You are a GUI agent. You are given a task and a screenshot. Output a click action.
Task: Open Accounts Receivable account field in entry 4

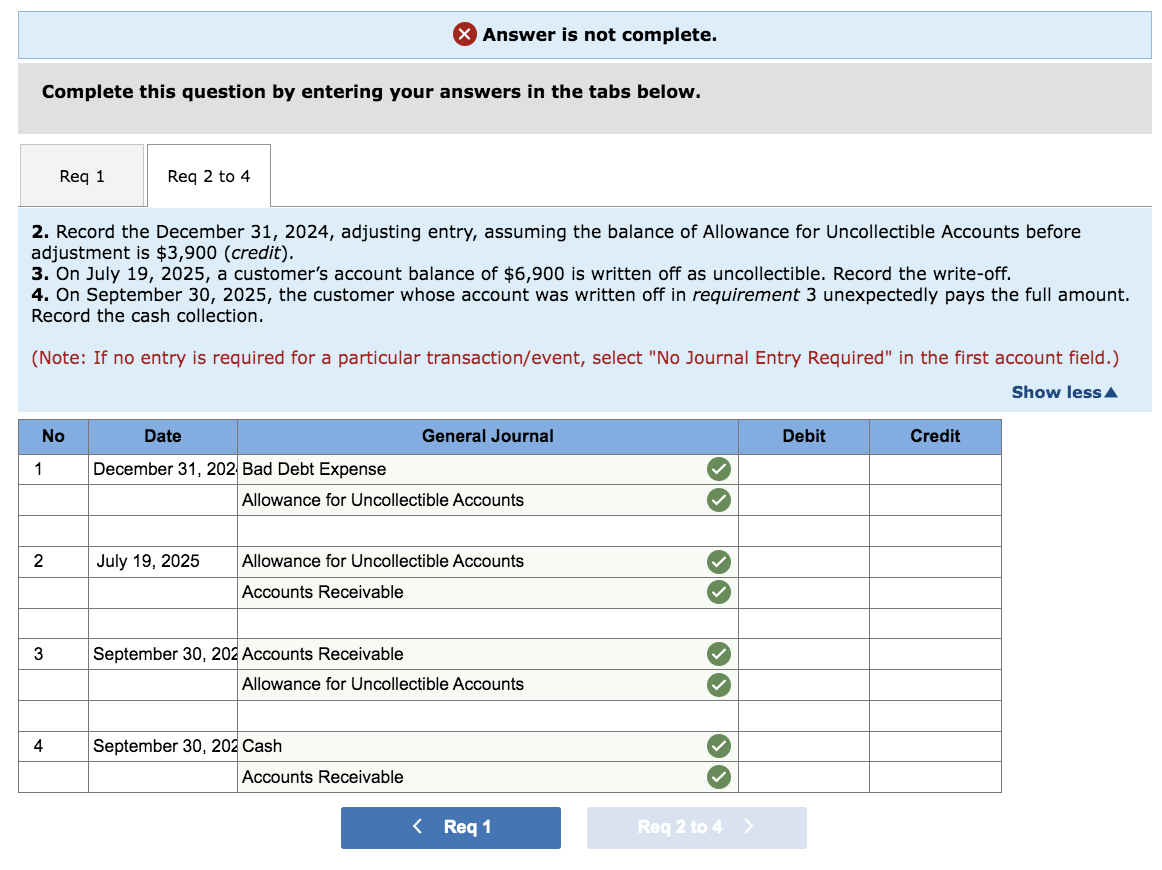click(x=488, y=777)
